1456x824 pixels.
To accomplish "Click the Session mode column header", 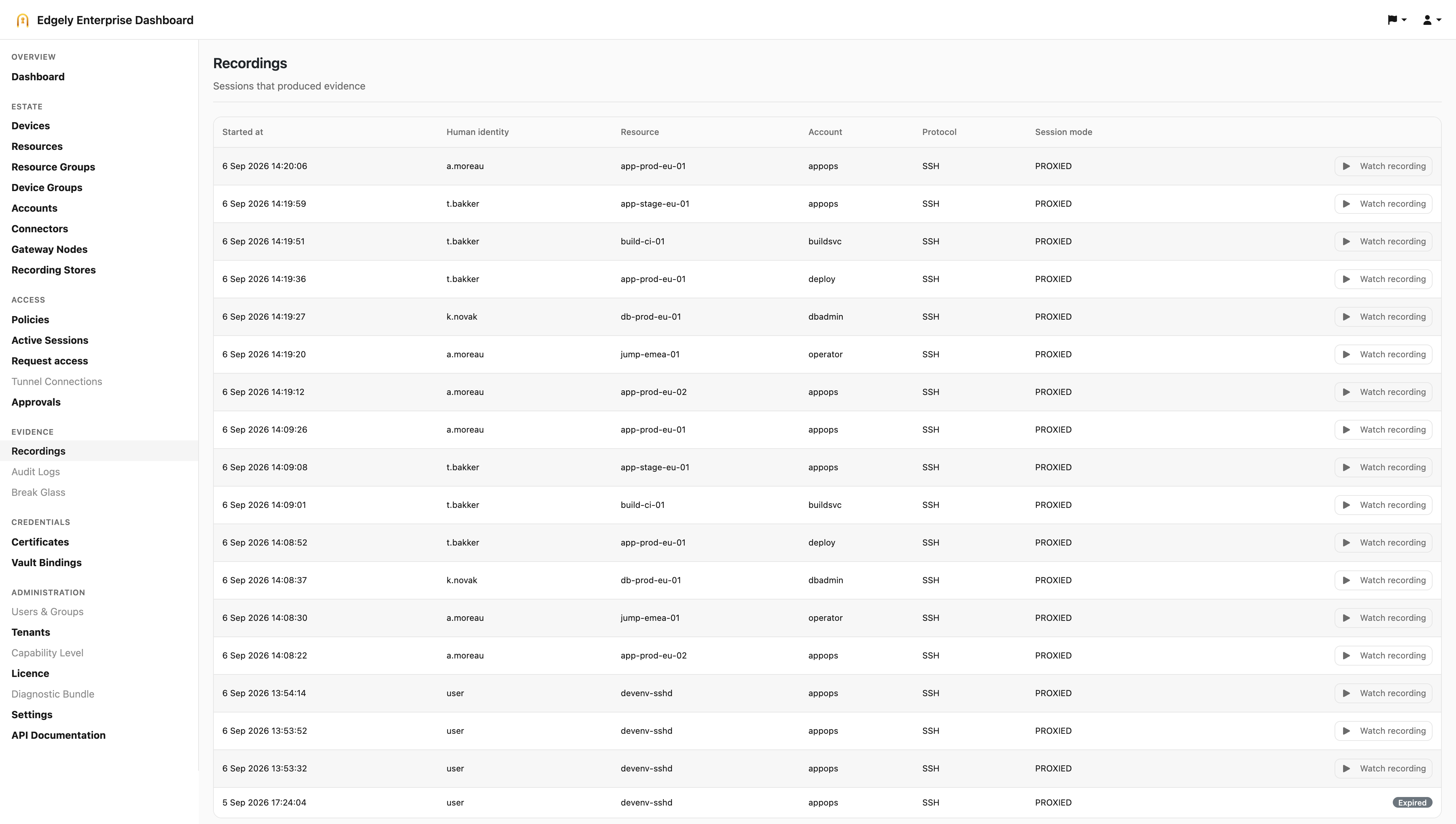I will point(1063,132).
